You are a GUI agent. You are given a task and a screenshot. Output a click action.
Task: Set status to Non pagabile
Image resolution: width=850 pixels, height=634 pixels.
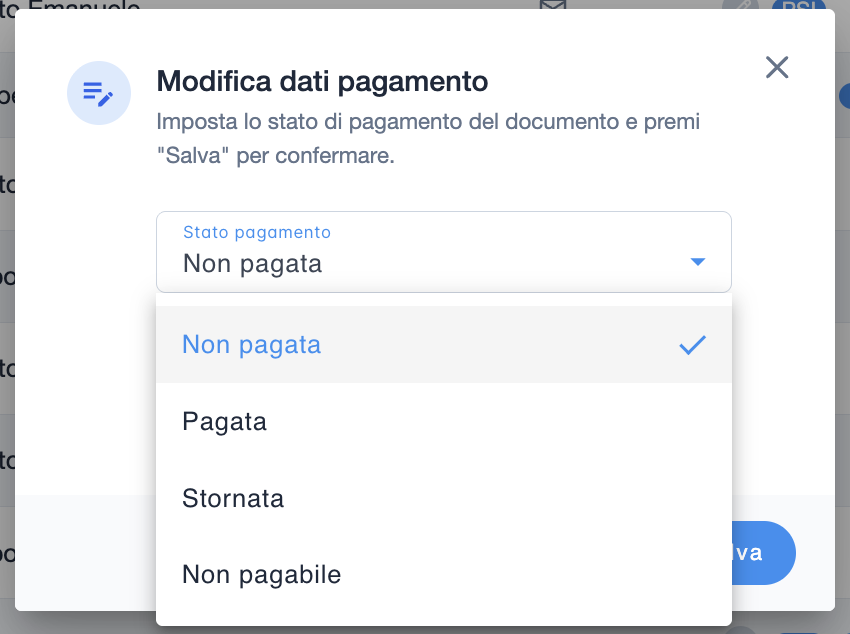point(262,575)
